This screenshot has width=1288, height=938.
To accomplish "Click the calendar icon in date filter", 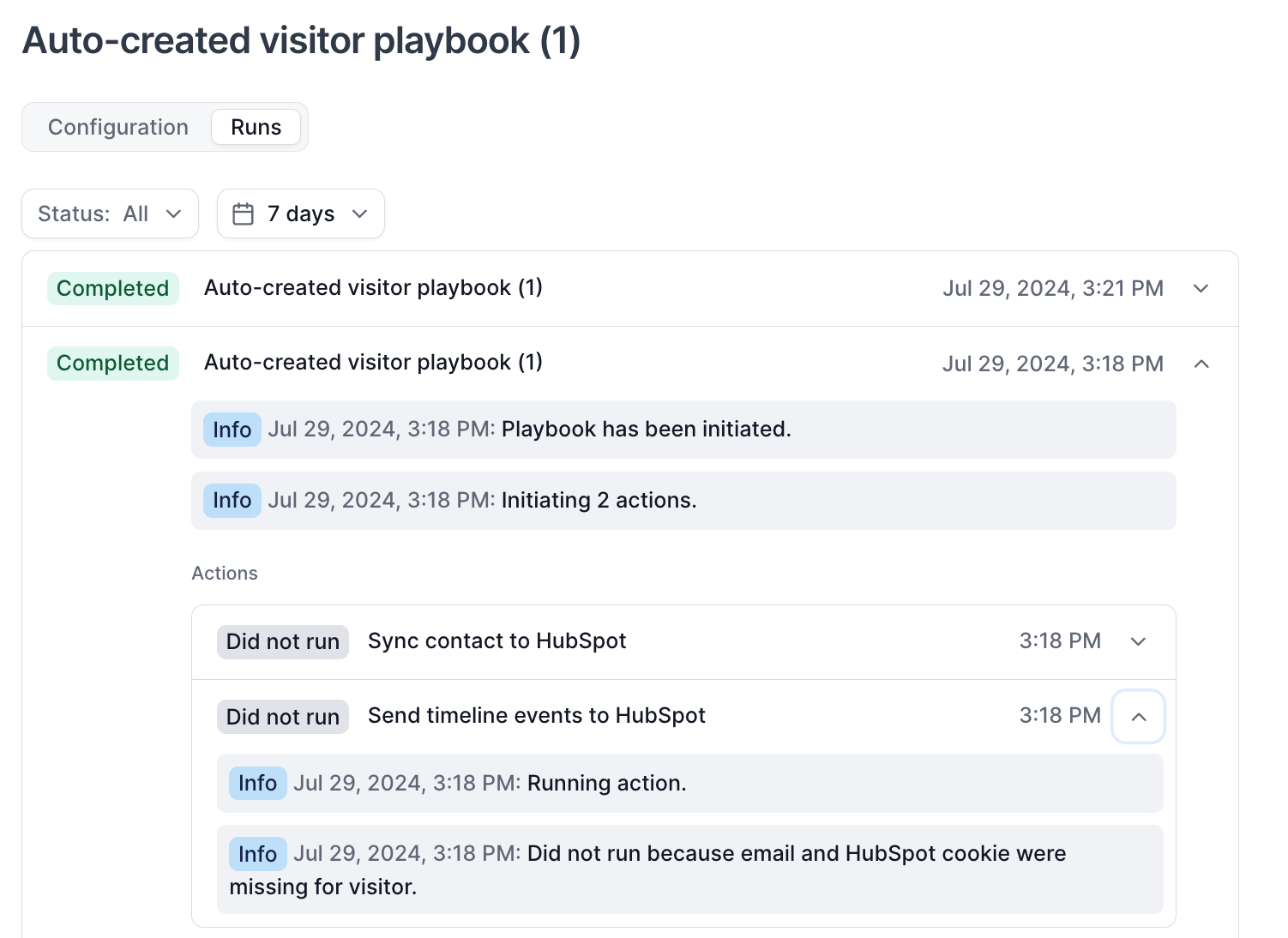I will pos(244,213).
